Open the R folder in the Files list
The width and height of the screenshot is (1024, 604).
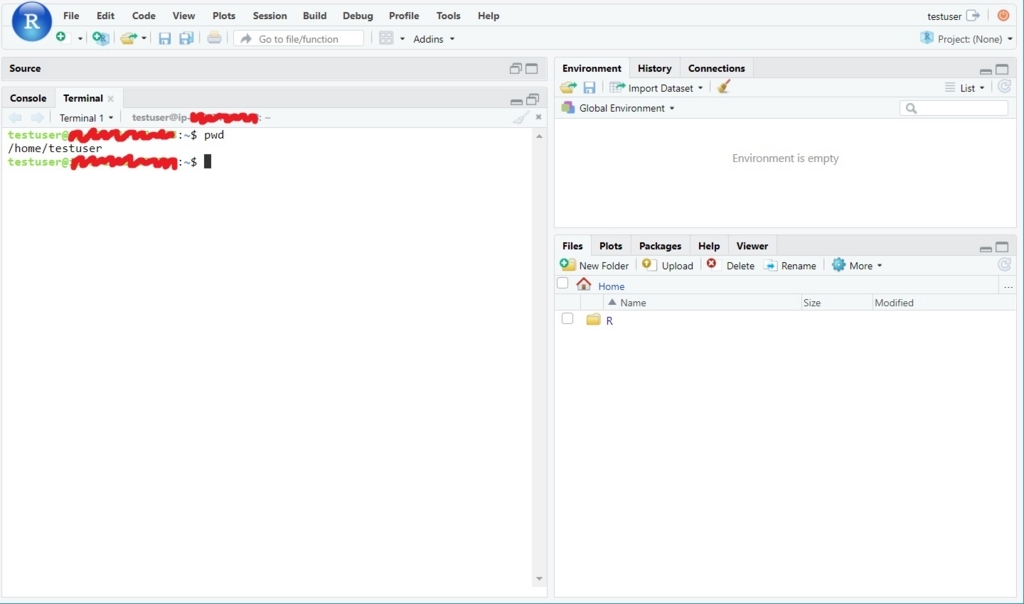tap(609, 321)
